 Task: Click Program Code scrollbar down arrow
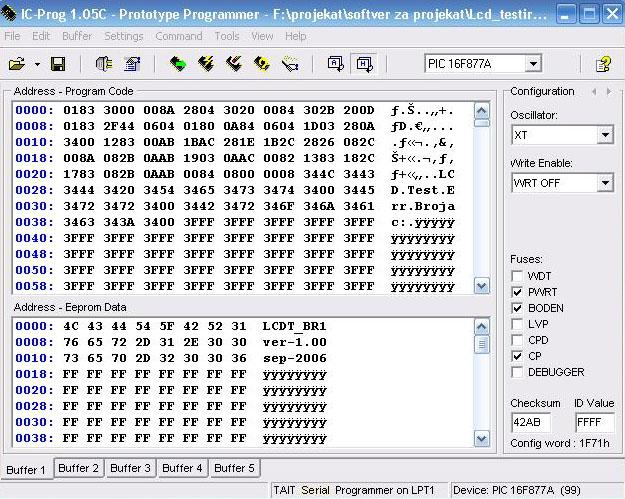482,286
